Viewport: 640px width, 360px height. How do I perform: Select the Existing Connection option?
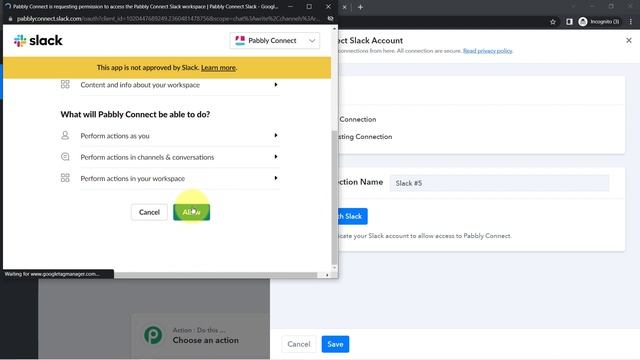[365, 137]
